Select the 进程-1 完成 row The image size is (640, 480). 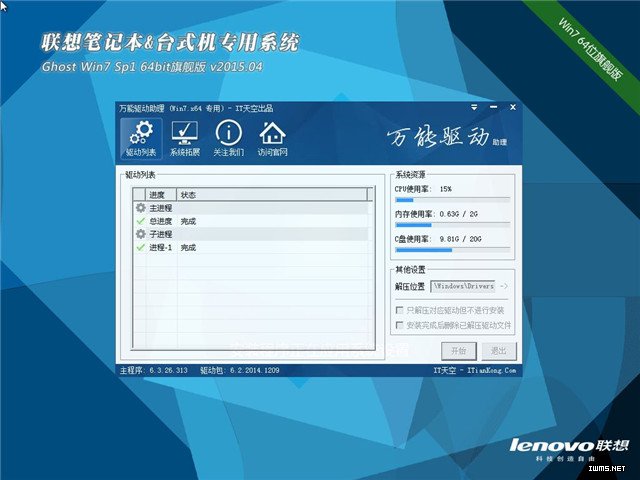251,247
